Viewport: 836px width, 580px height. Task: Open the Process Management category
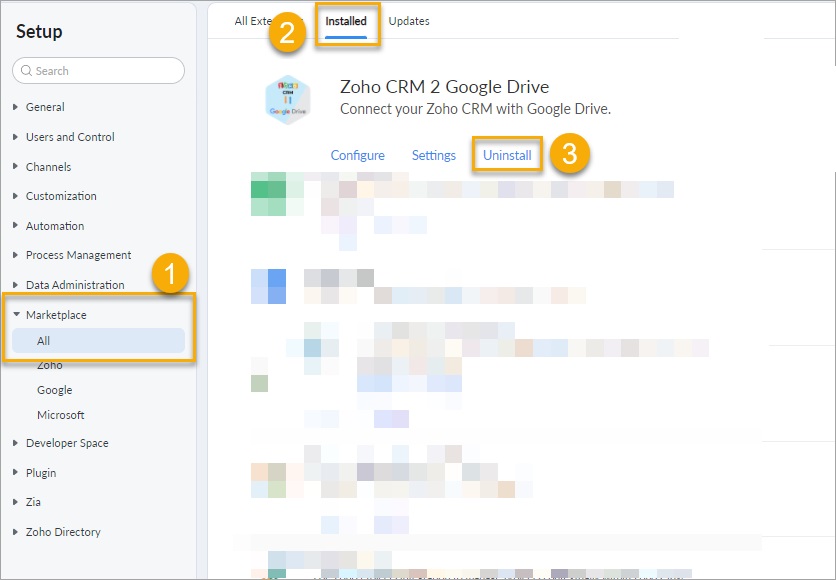[78, 255]
